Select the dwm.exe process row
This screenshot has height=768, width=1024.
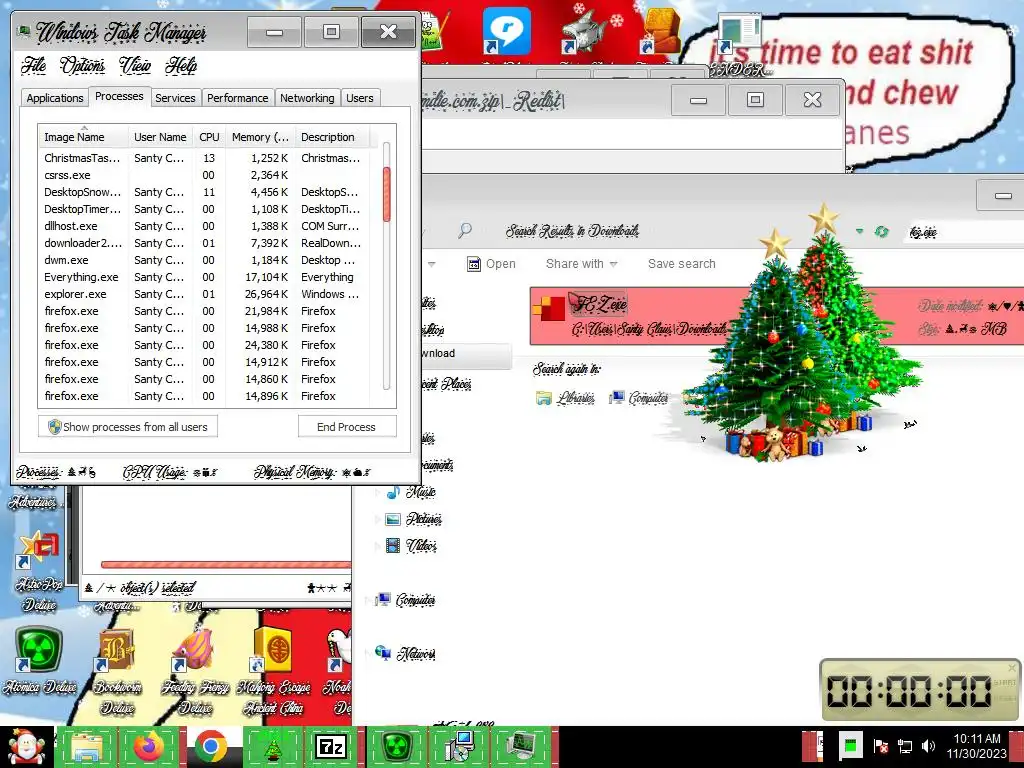click(x=204, y=260)
